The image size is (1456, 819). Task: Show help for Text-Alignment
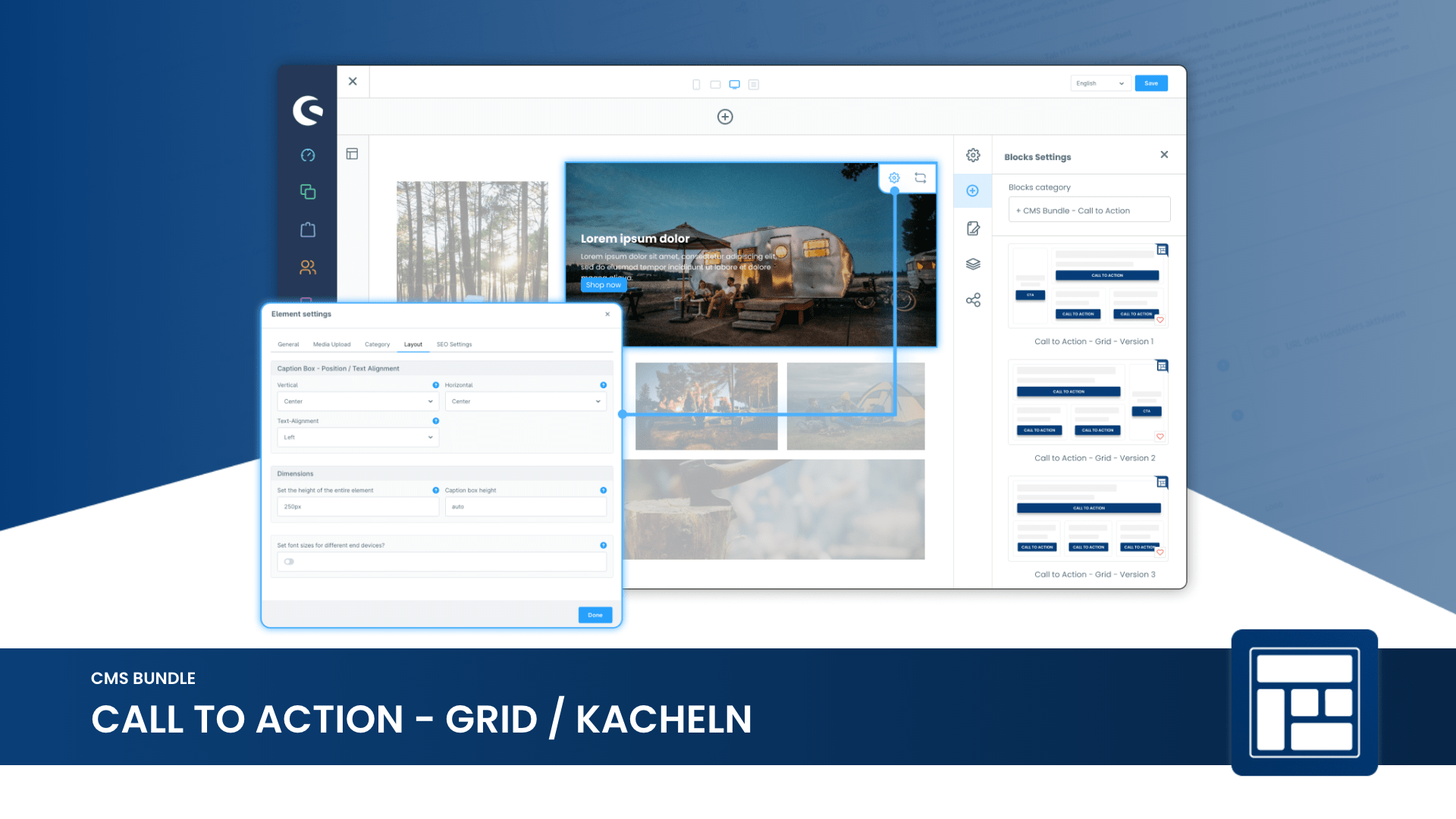click(x=436, y=421)
